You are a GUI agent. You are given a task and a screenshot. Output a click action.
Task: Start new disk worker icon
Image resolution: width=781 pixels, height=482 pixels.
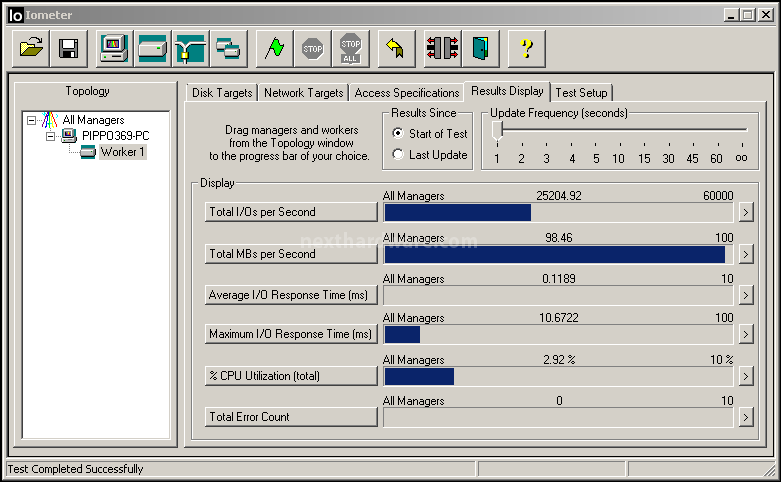point(152,49)
